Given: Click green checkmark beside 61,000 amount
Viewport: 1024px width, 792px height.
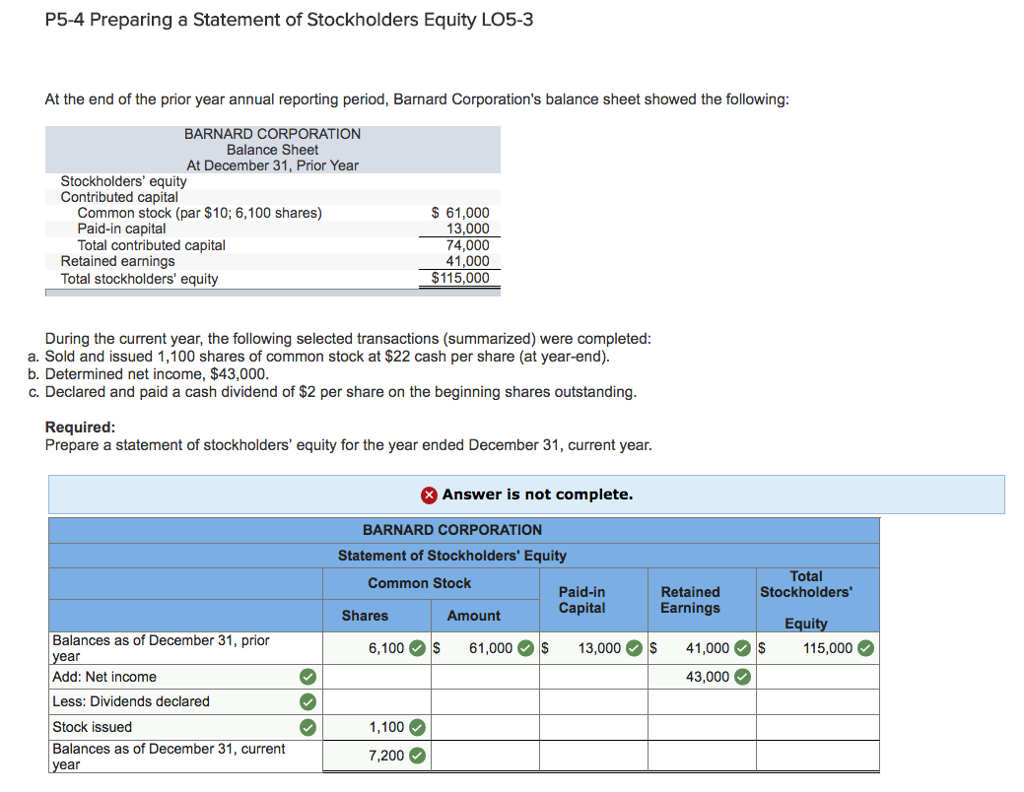Looking at the screenshot, I should pos(526,648).
